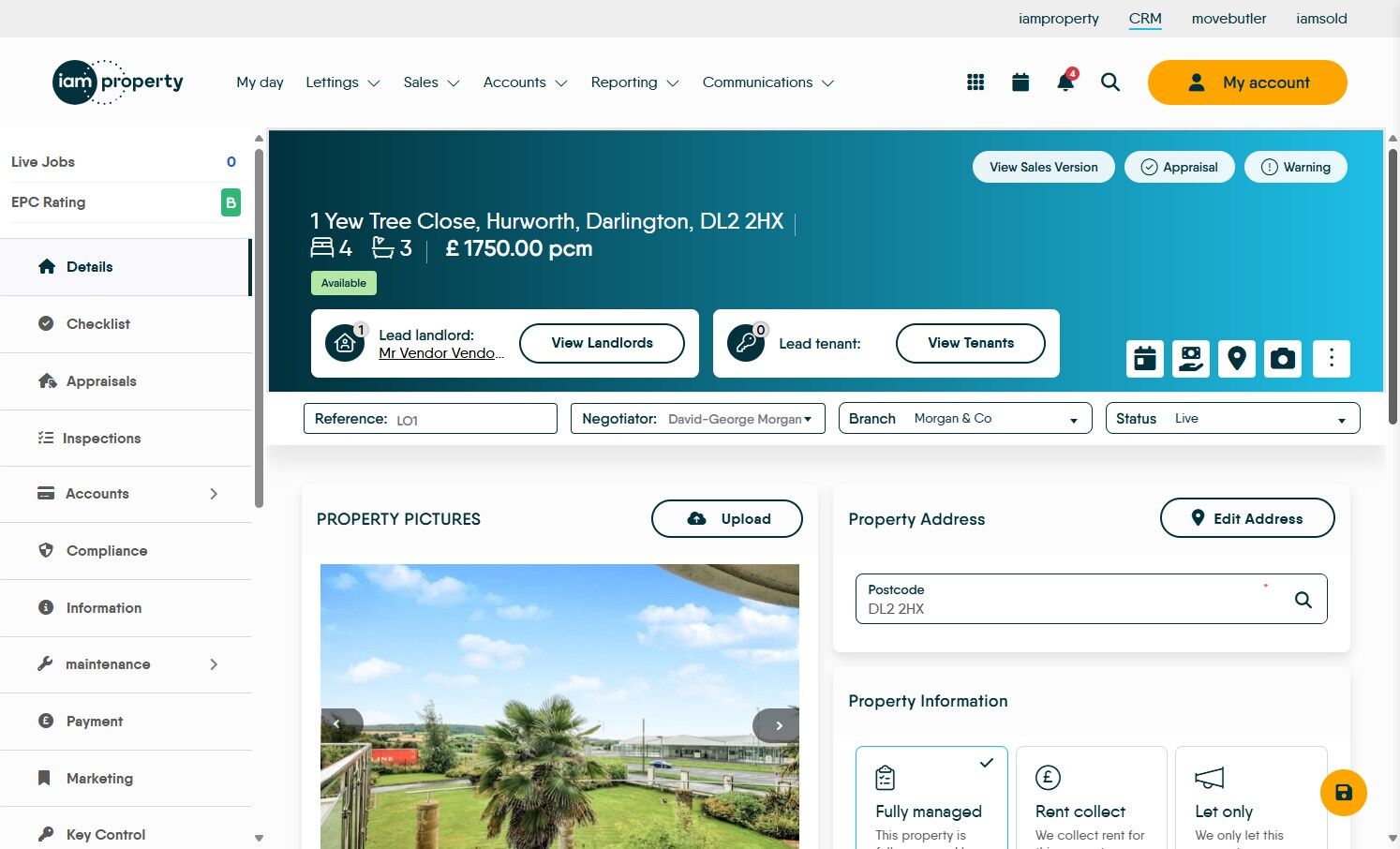Open the three-dot more options icon

pyautogui.click(x=1332, y=359)
